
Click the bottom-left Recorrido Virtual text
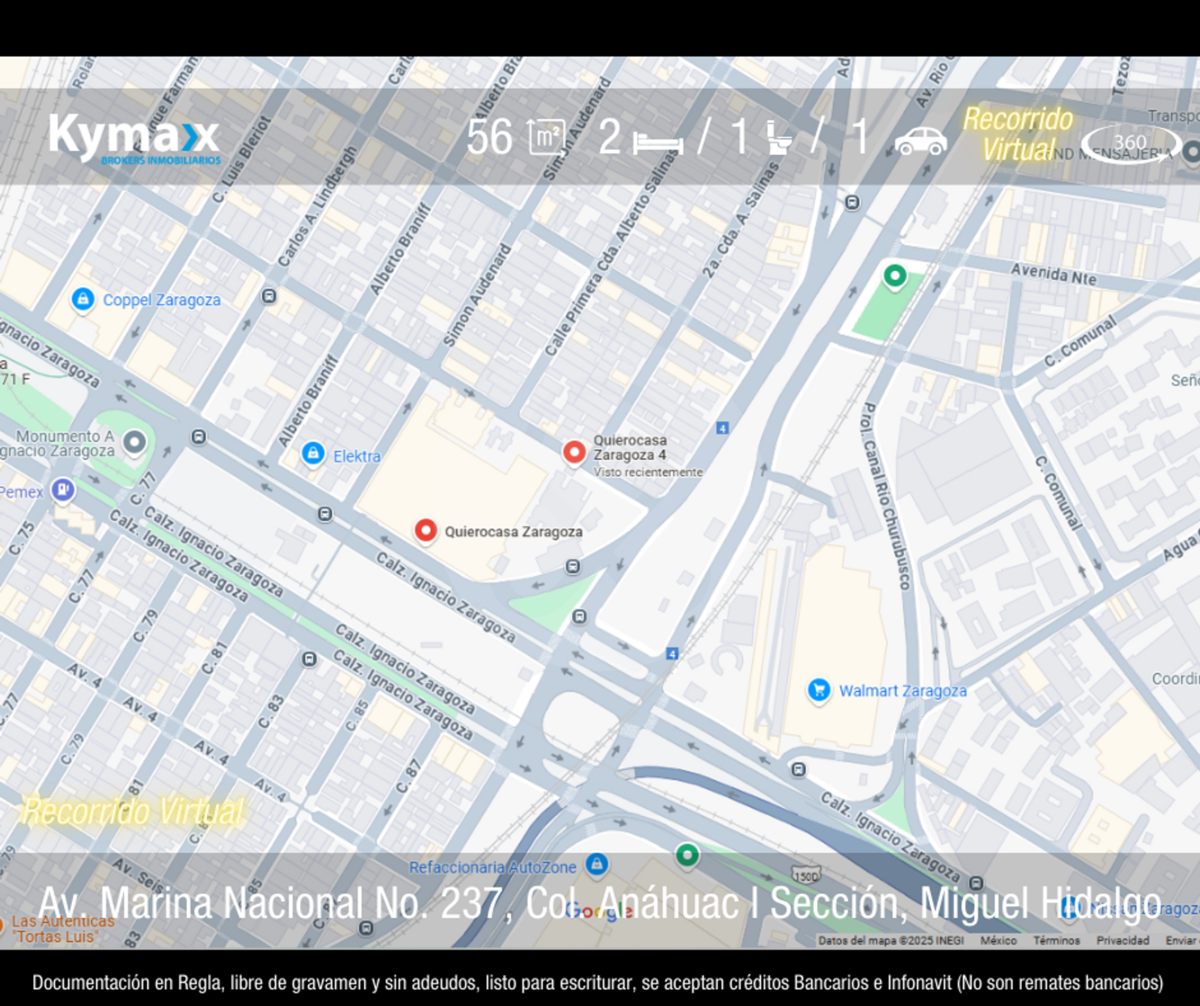[x=132, y=811]
